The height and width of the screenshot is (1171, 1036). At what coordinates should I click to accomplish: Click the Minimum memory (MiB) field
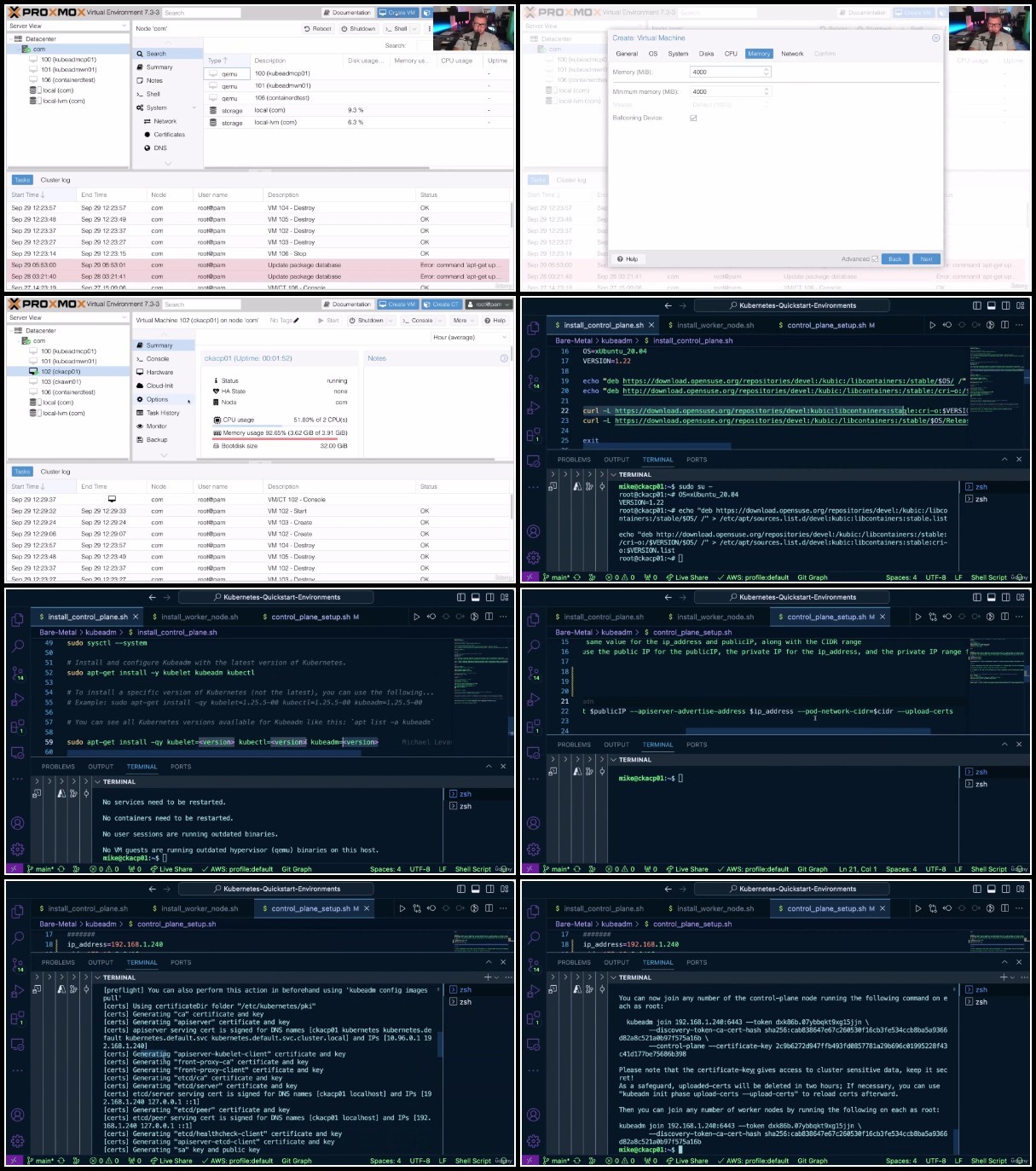click(730, 92)
